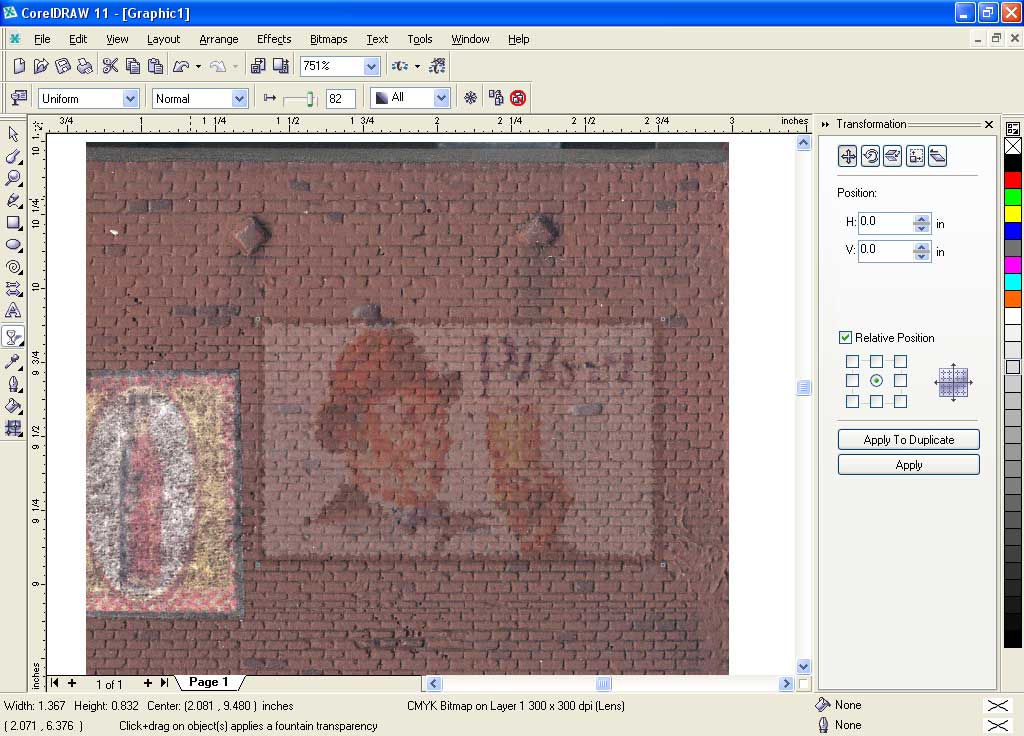The image size is (1024, 736).
Task: Activate the Ellipse tool
Action: tap(14, 244)
